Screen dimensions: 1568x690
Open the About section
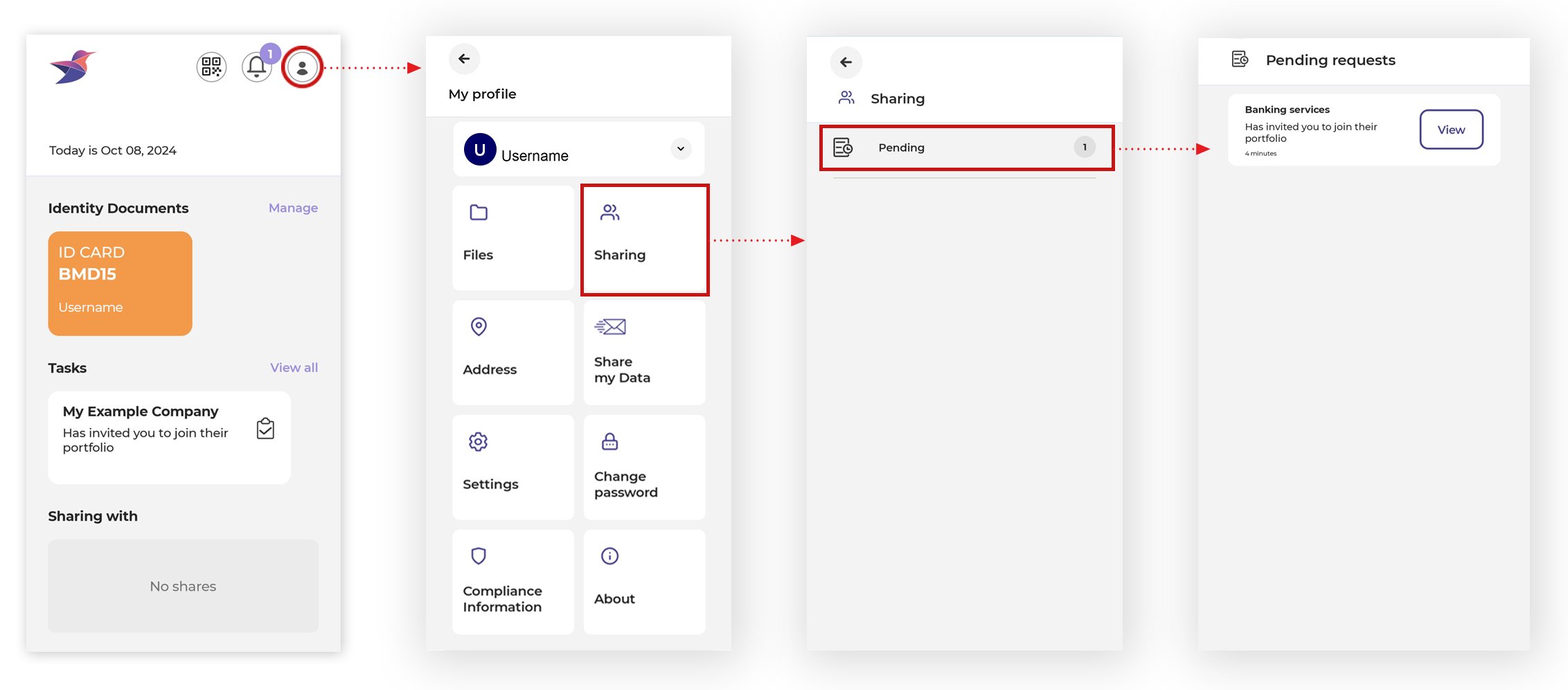pos(644,581)
